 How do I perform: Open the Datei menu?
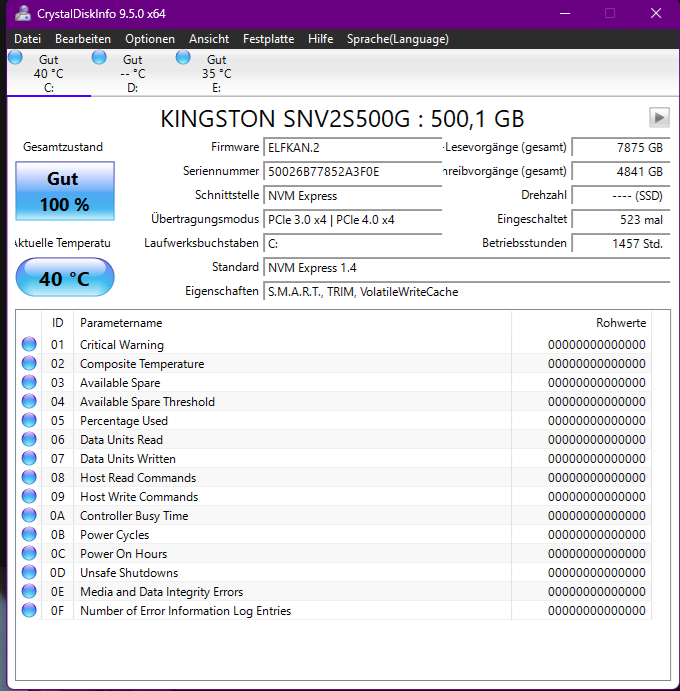[27, 39]
